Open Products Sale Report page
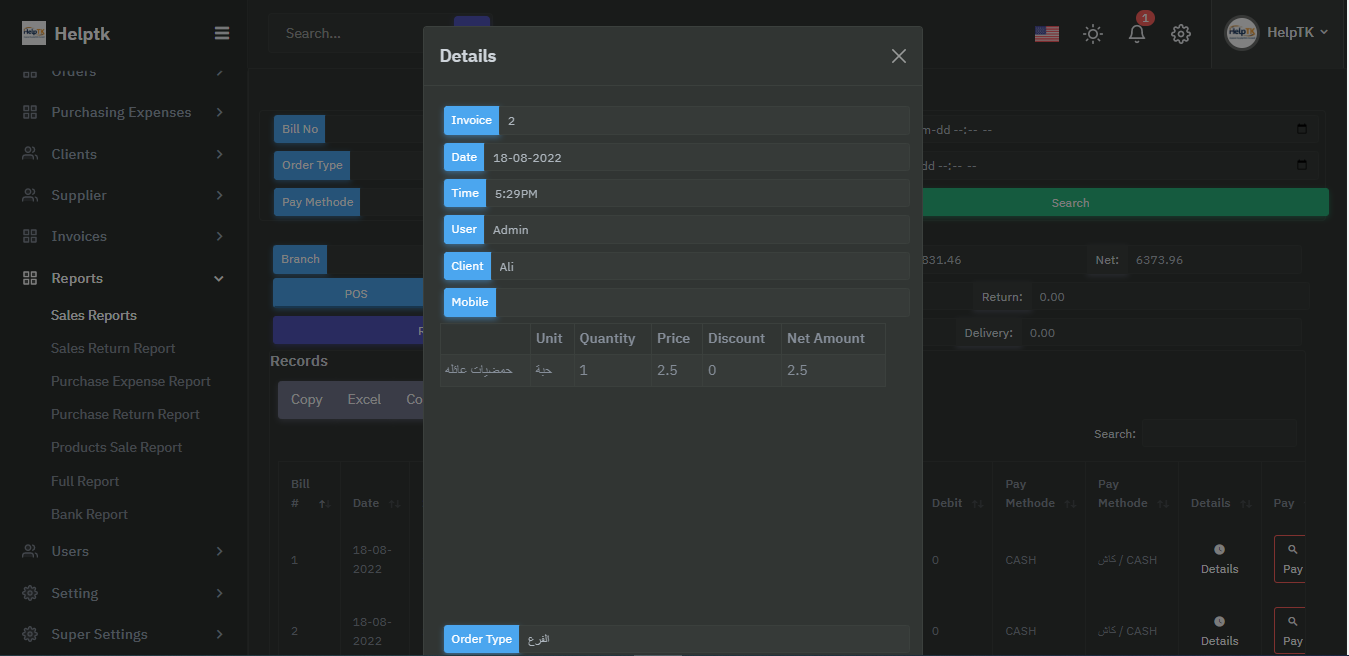Image resolution: width=1349 pixels, height=656 pixels. pyautogui.click(x=116, y=447)
